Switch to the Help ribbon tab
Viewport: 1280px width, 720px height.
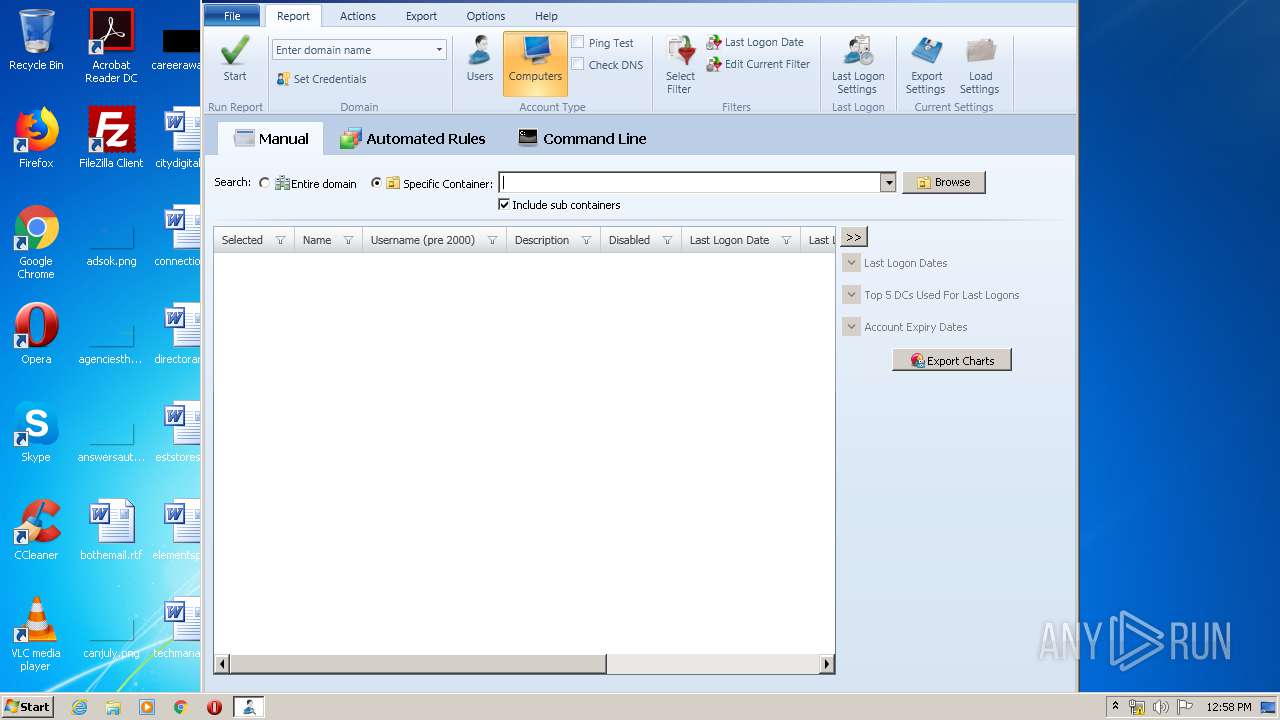coord(546,16)
